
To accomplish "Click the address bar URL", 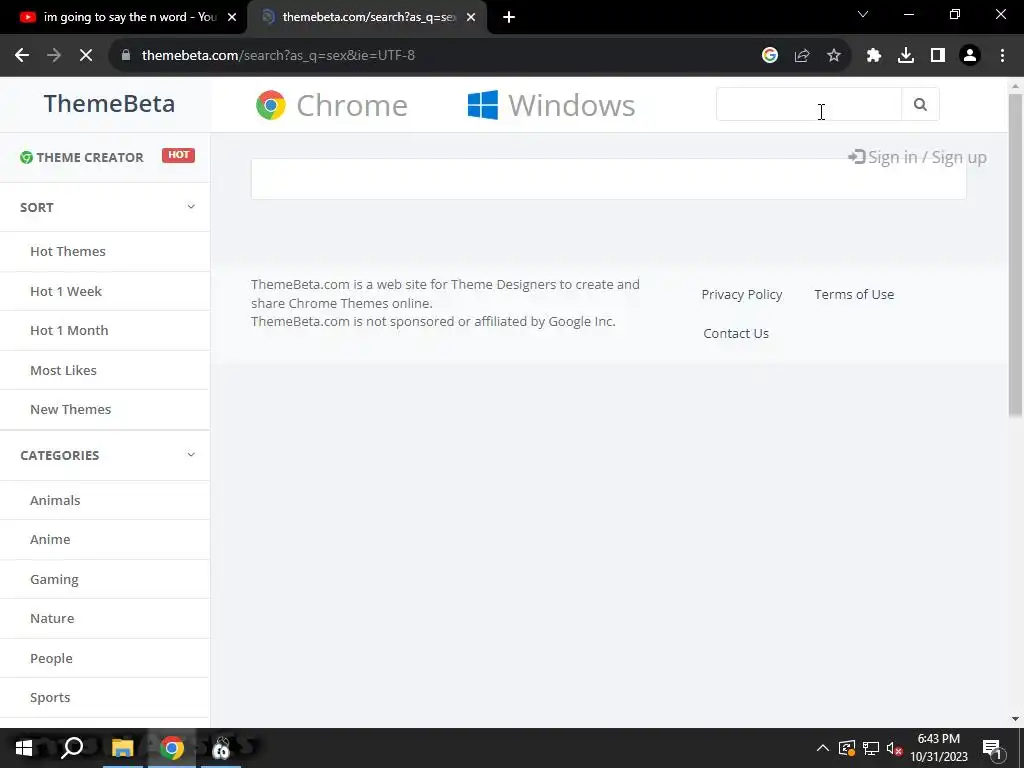I will tap(278, 56).
